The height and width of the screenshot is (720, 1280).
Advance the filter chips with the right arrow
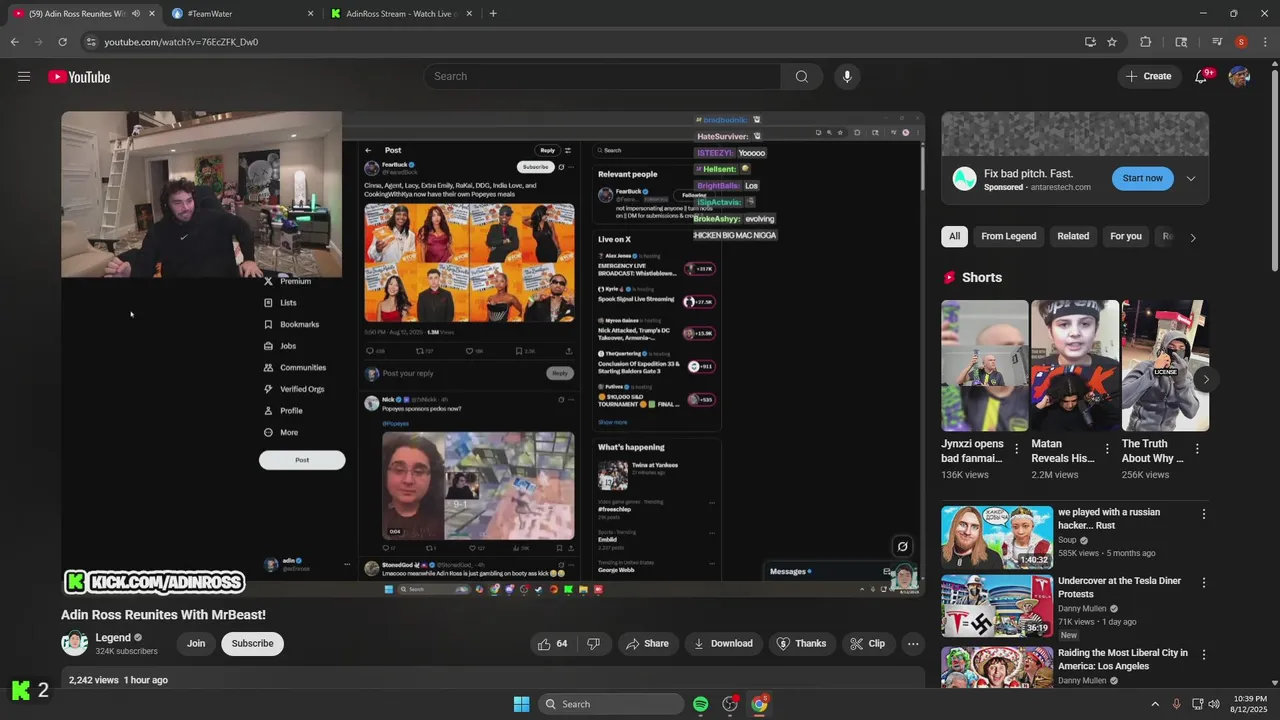point(1192,237)
